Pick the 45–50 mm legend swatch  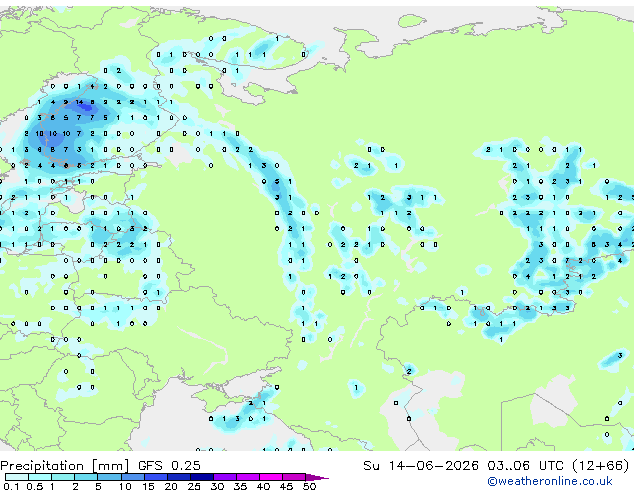[x=294, y=477]
